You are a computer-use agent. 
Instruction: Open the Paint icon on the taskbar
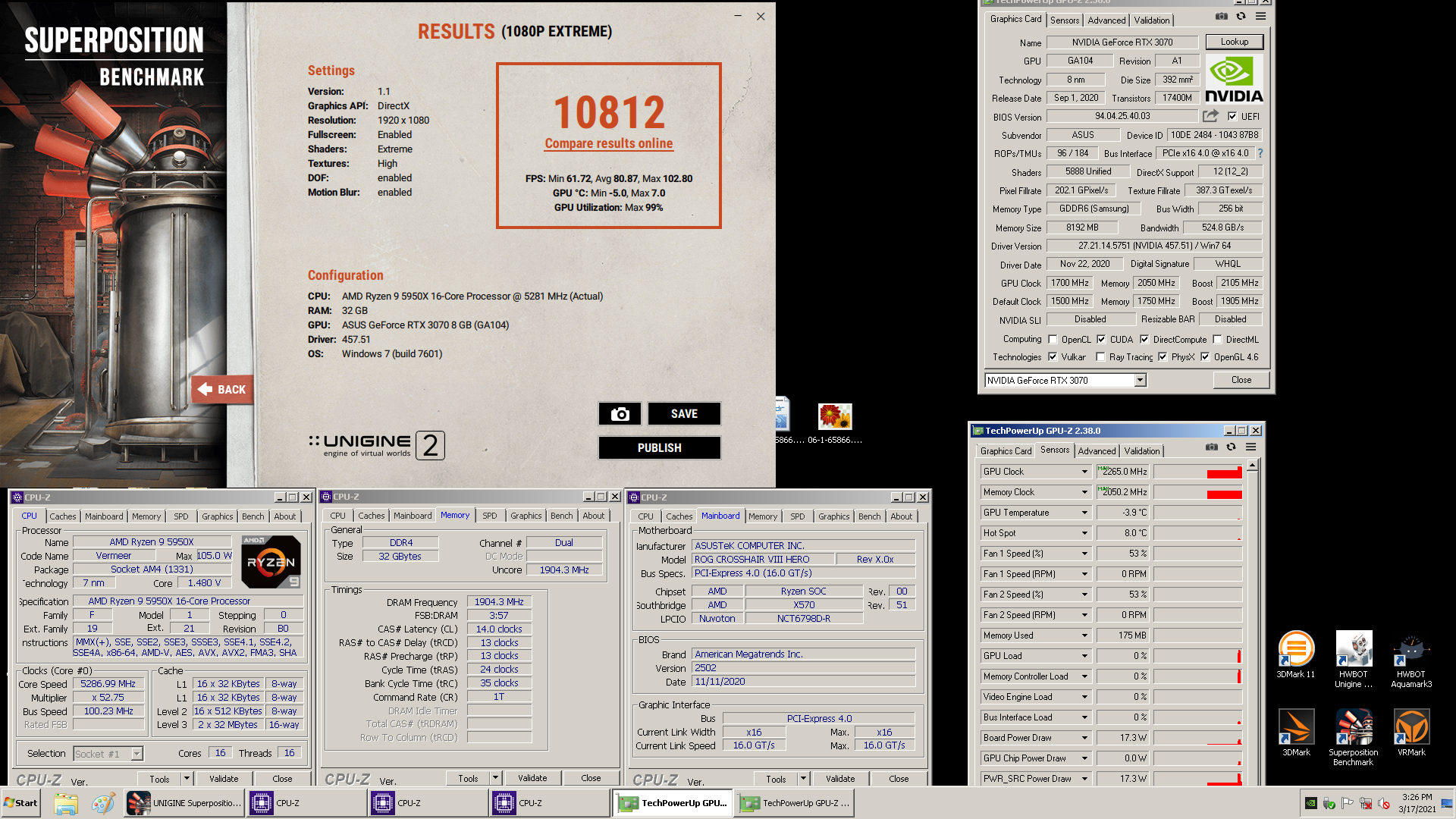103,803
